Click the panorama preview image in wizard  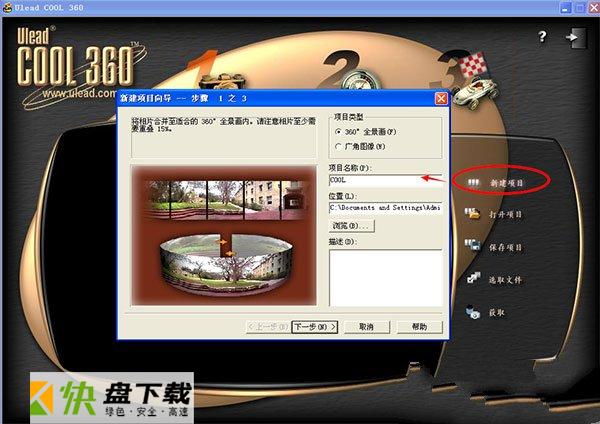pyautogui.click(x=224, y=235)
